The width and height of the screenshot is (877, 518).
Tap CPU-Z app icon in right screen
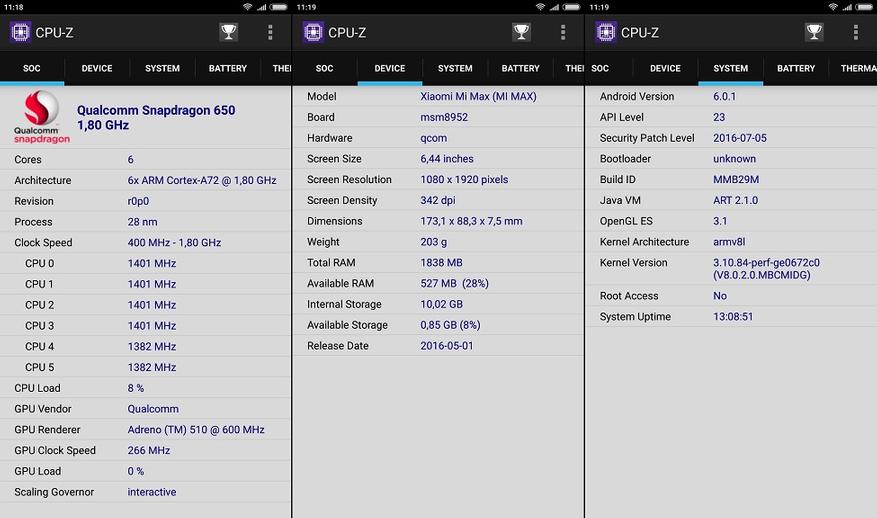click(606, 32)
